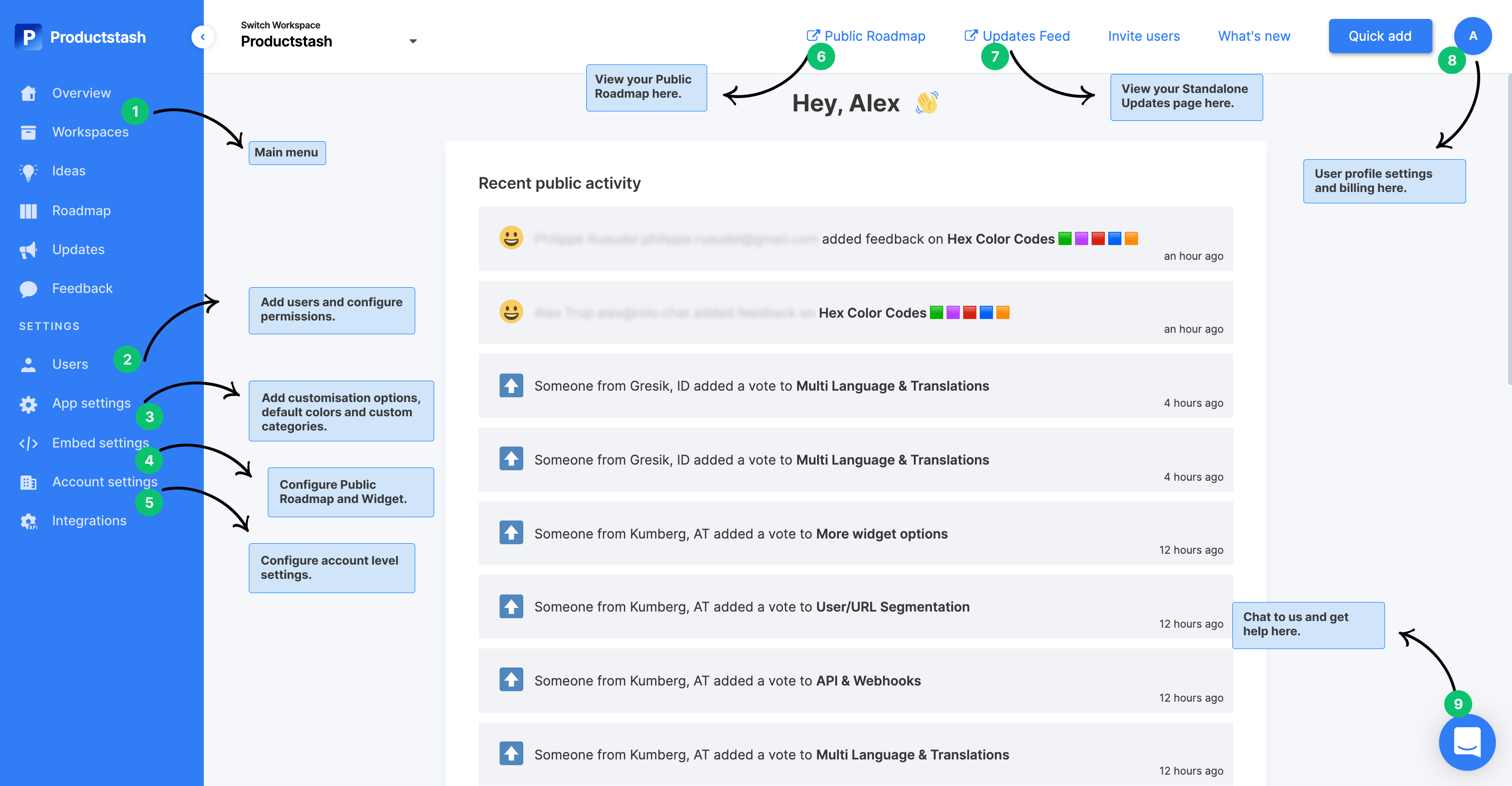The width and height of the screenshot is (1512, 786).
Task: Click the Productstash logo icon
Action: 28,37
